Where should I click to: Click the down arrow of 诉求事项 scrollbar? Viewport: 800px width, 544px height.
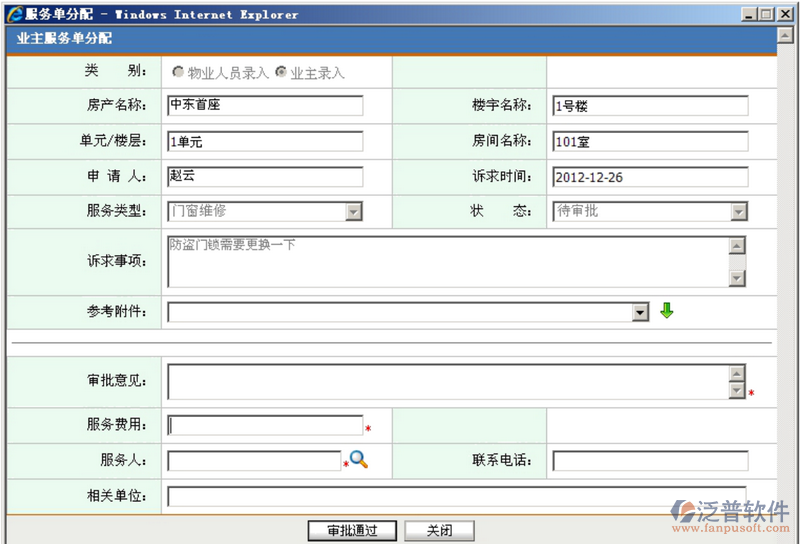737,278
